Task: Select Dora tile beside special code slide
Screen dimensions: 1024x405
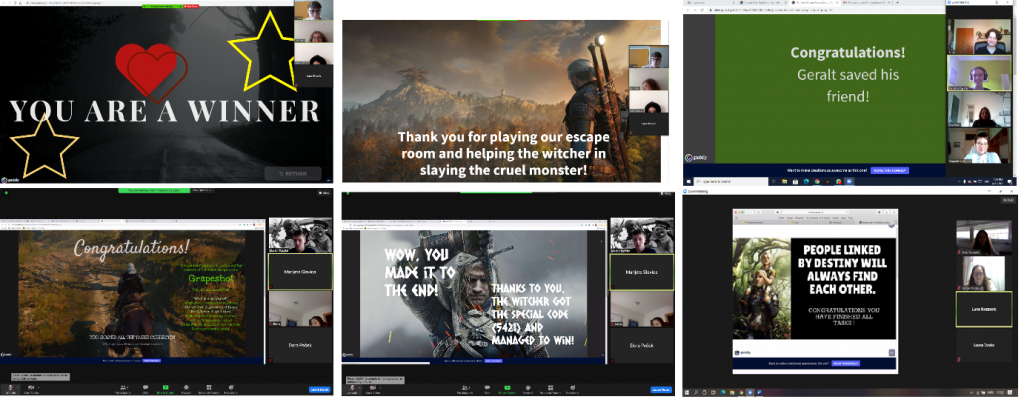Action: point(642,345)
